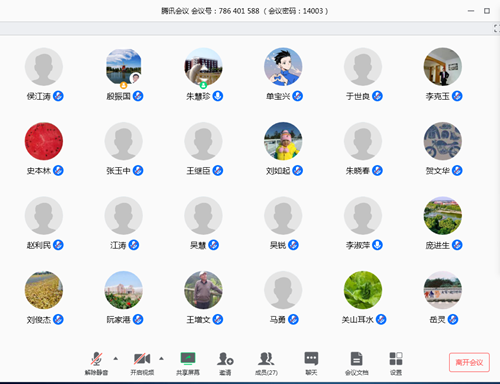Turn on camera with 开启视频
Viewport: 500px width, 384px height.
pos(142,363)
